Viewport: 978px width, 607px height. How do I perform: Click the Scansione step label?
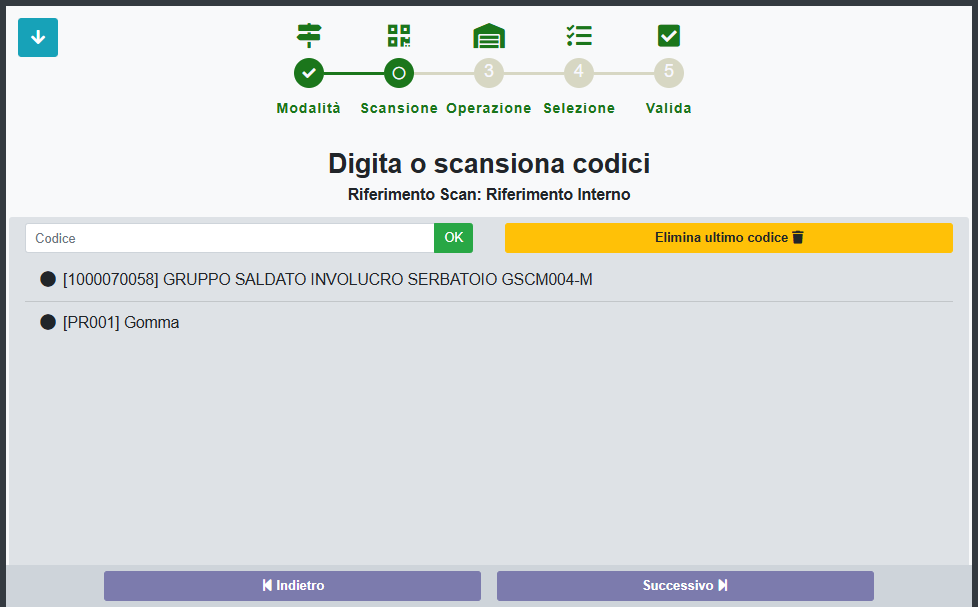(x=399, y=109)
